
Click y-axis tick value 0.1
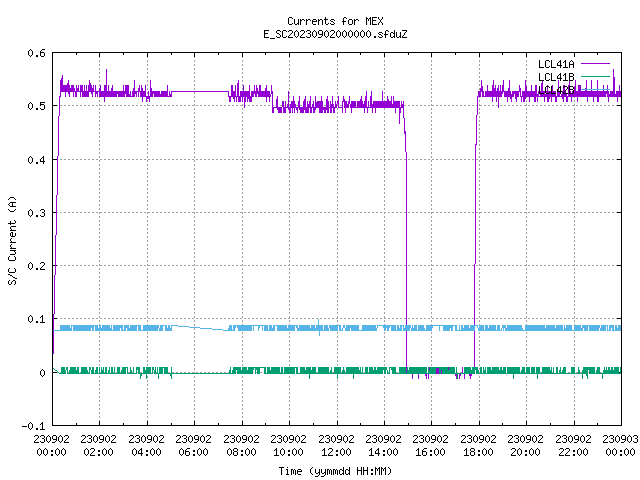pyautogui.click(x=36, y=319)
